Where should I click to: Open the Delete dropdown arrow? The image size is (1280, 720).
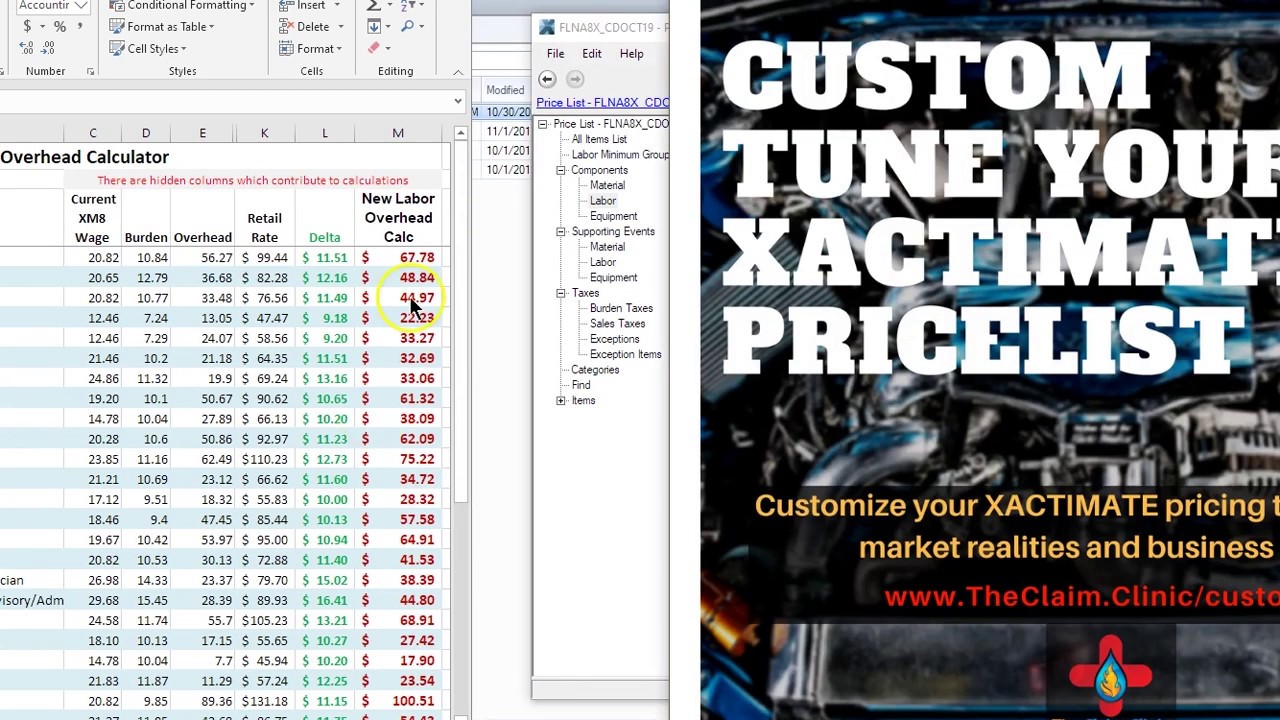click(x=339, y=27)
